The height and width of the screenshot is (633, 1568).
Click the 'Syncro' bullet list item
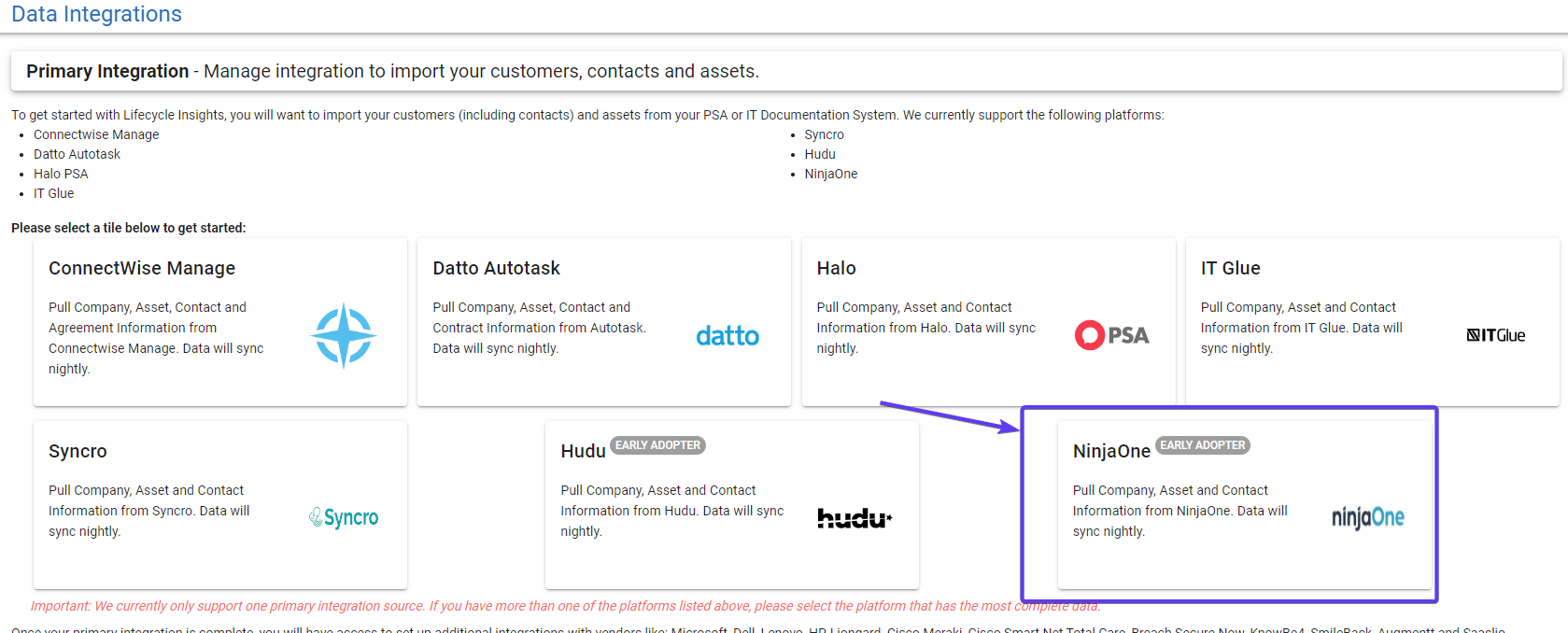pos(824,134)
